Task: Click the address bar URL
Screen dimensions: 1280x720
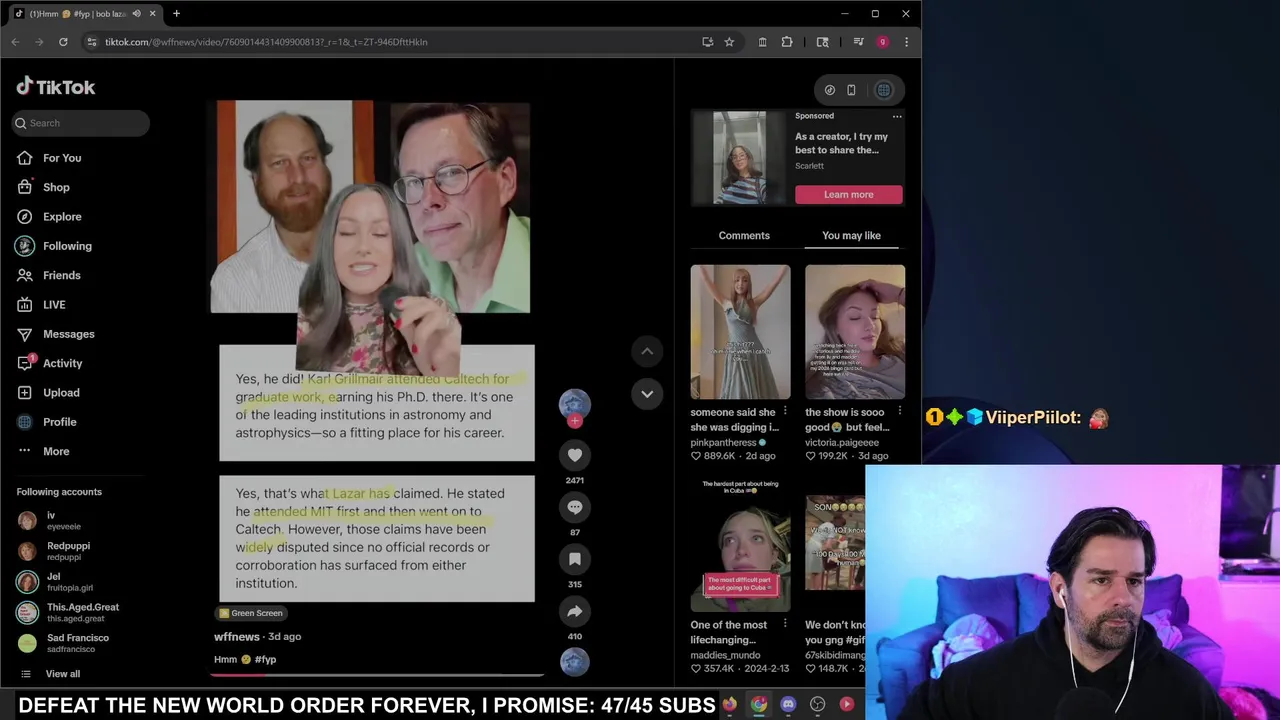Action: (266, 42)
